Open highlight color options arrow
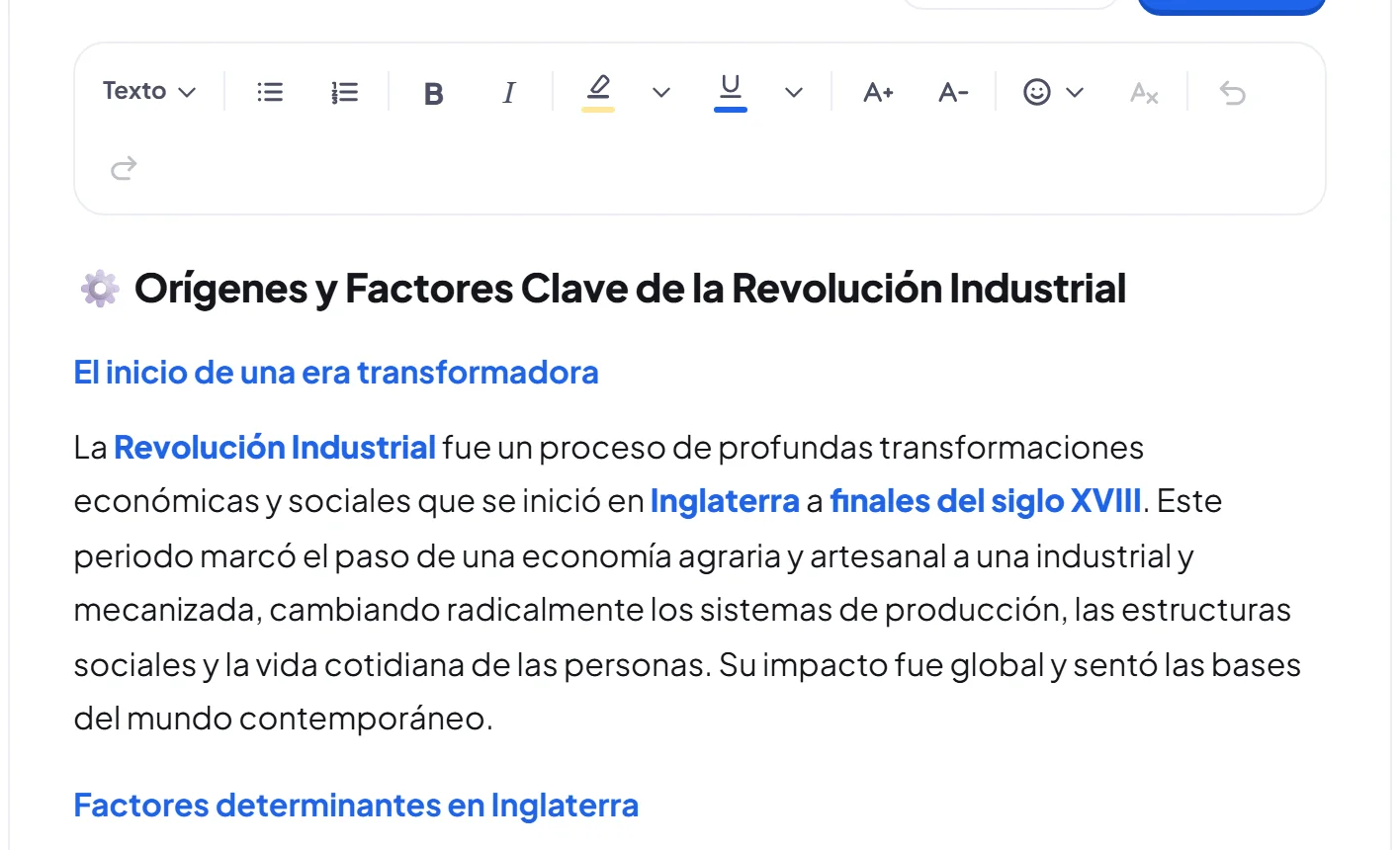This screenshot has width=1400, height=850. pos(661,93)
